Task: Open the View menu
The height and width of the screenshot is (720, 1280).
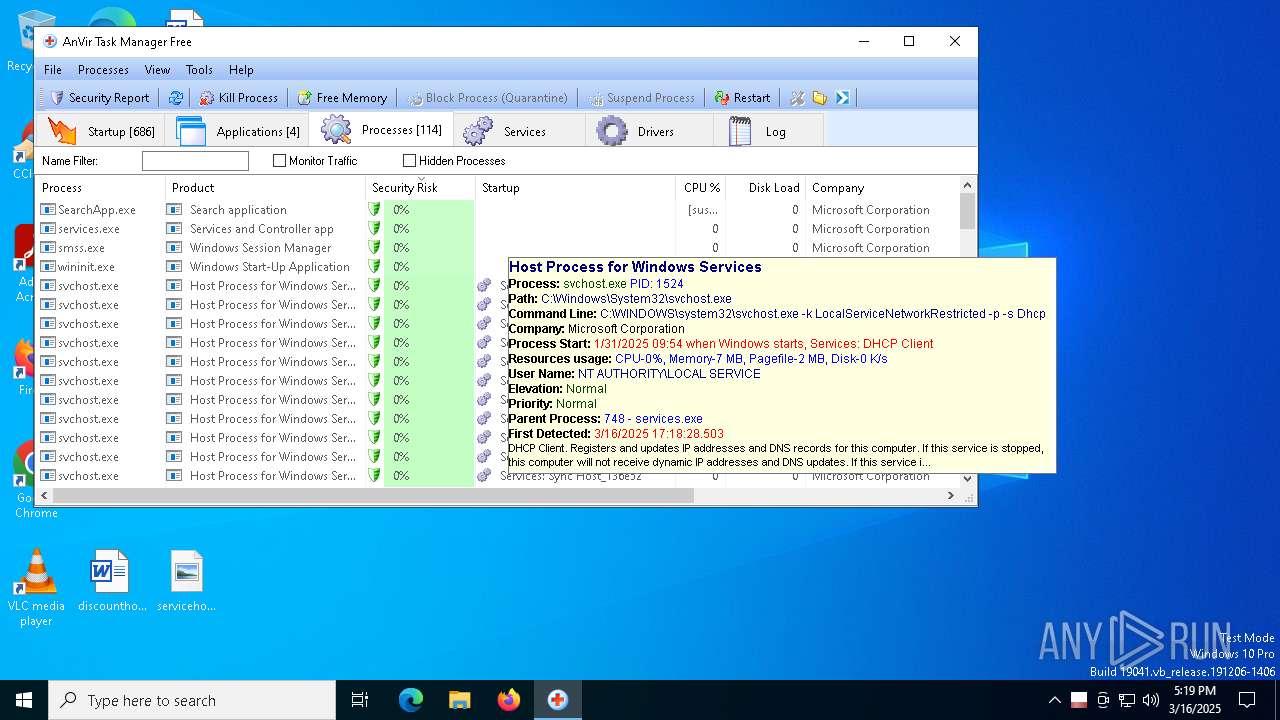Action: pos(157,70)
